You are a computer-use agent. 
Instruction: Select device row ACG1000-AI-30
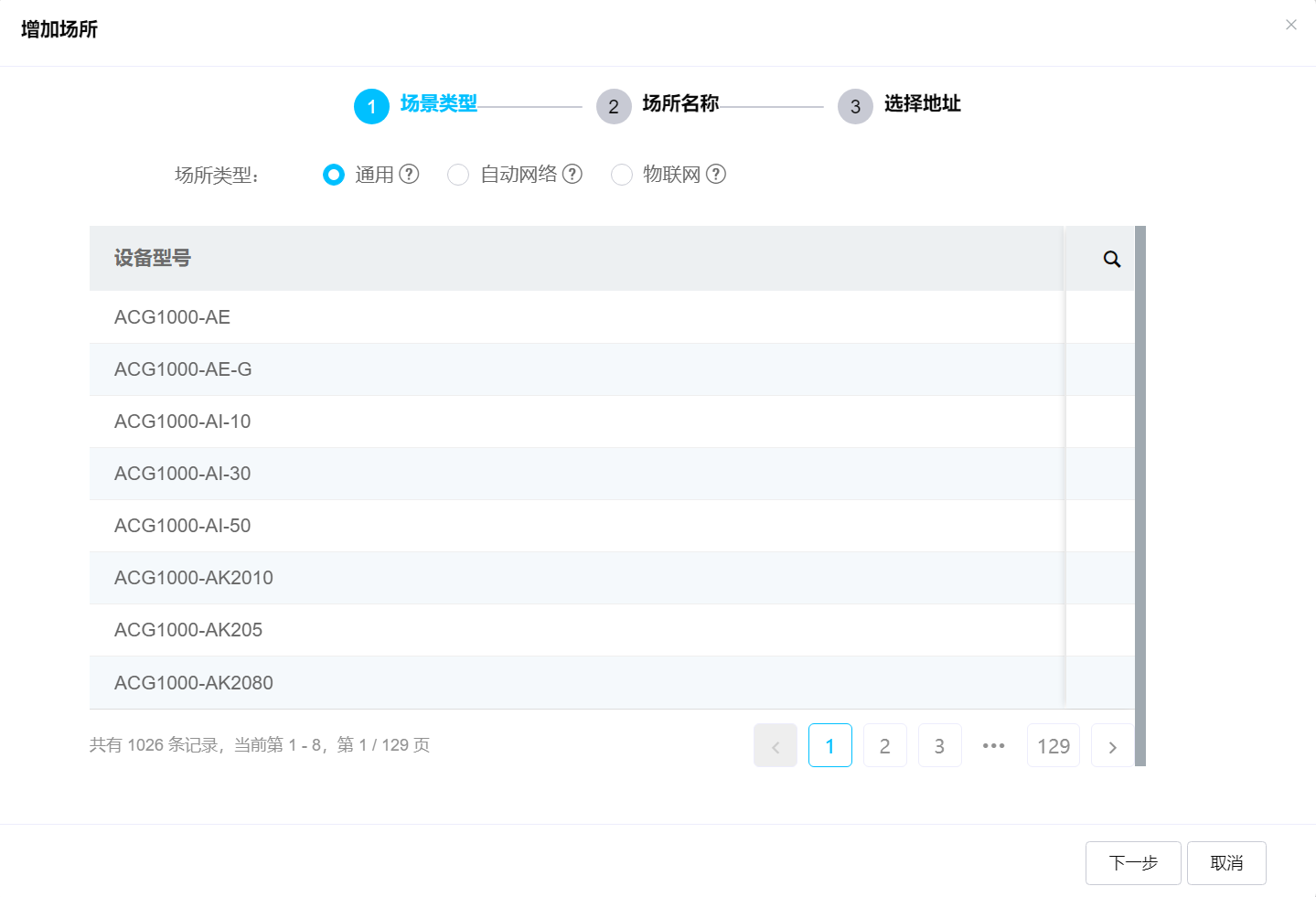(612, 474)
